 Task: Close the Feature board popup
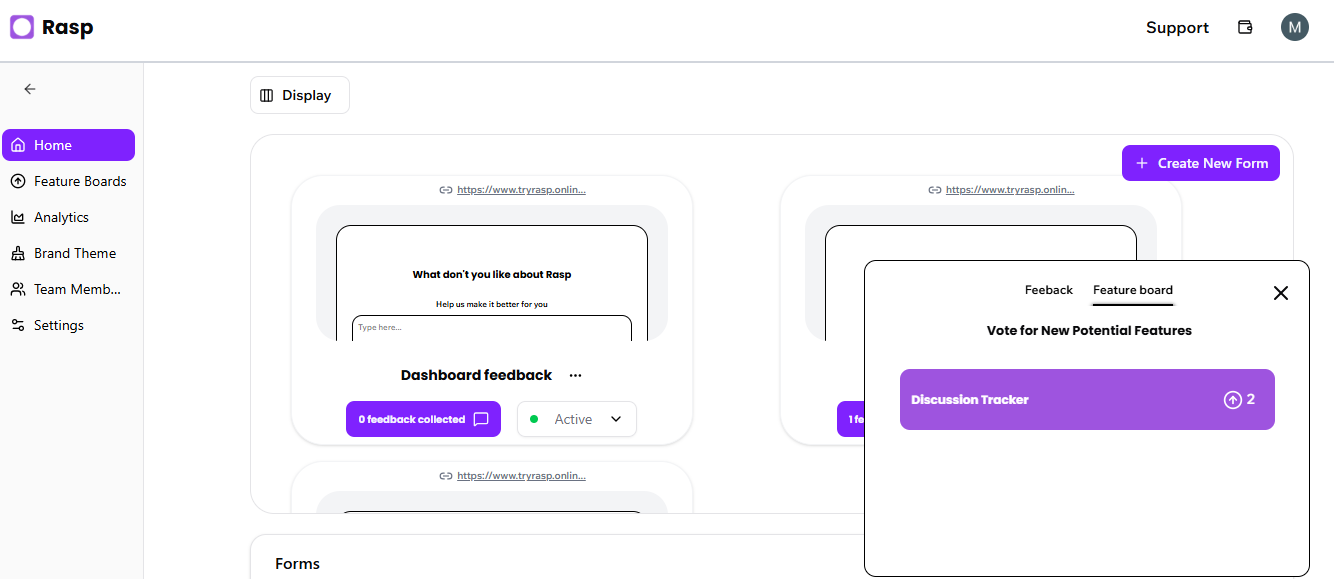coord(1280,293)
